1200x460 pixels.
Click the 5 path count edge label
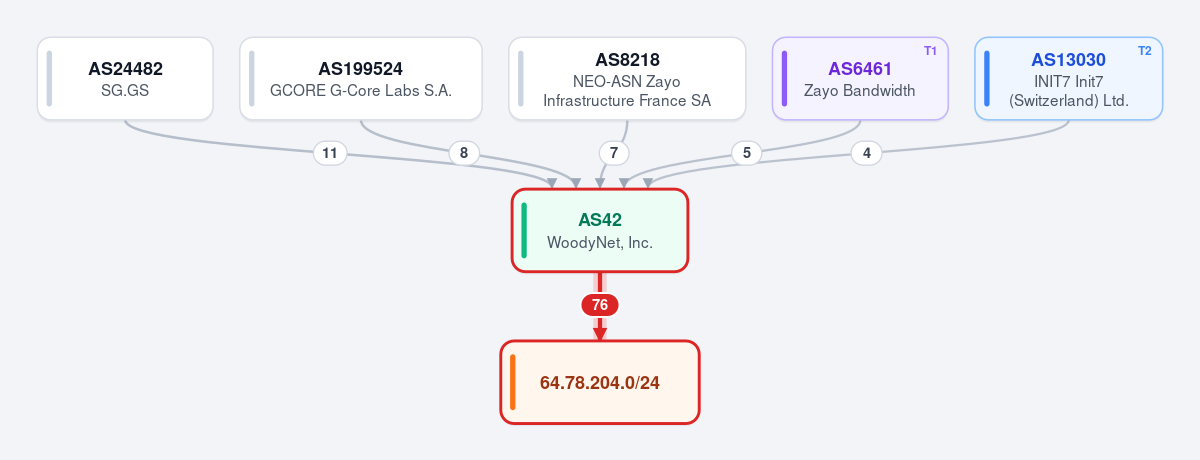click(x=746, y=153)
